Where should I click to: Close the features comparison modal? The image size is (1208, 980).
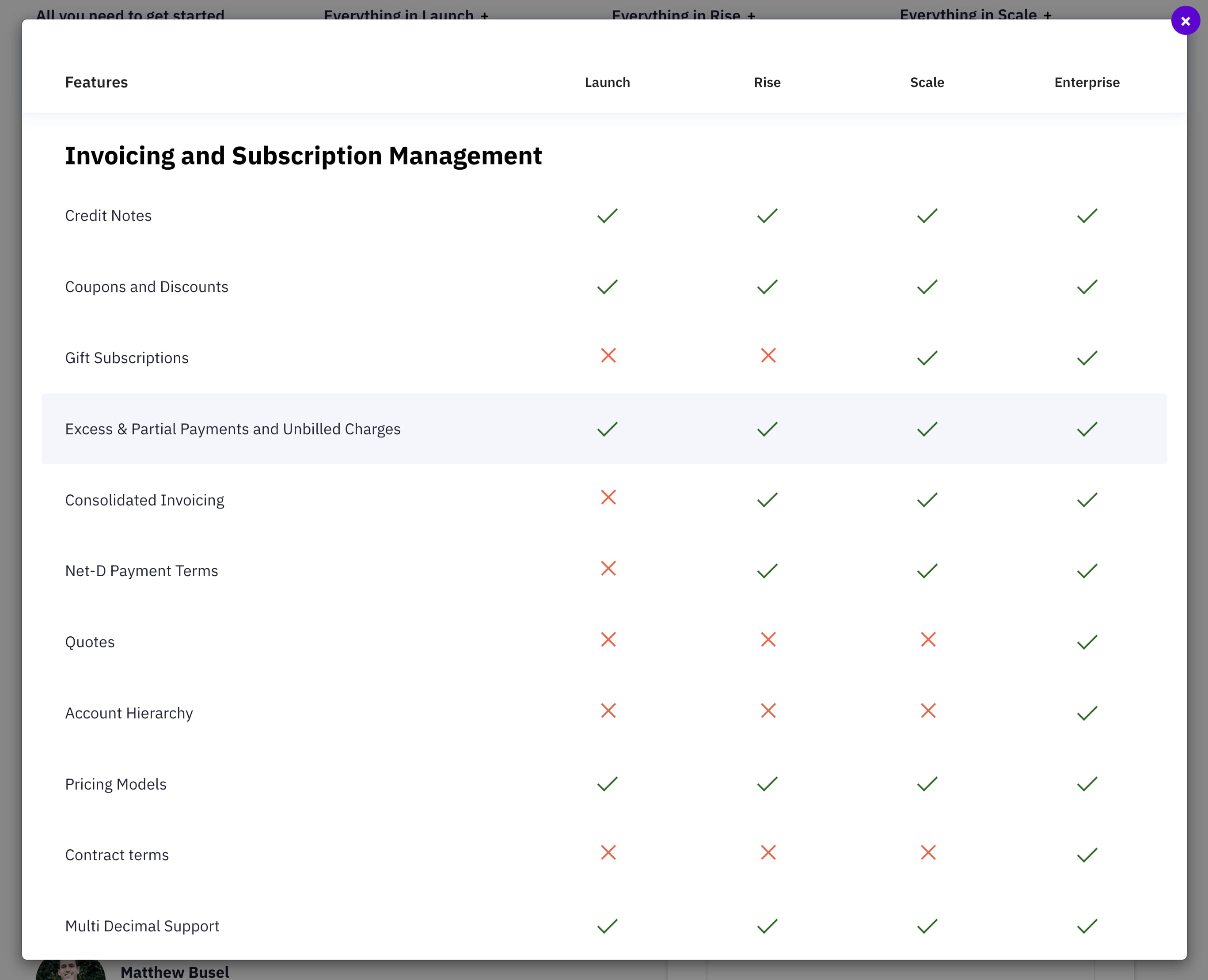pyautogui.click(x=1185, y=21)
